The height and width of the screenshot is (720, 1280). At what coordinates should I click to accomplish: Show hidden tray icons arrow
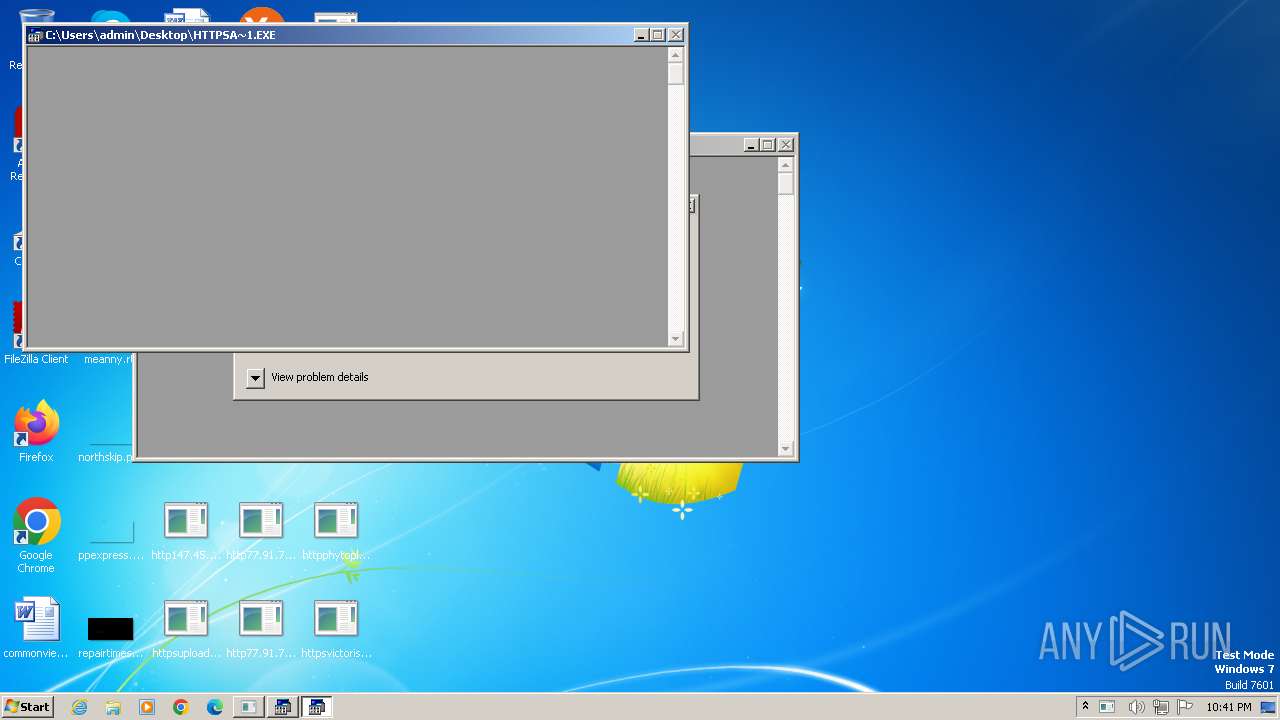[x=1085, y=707]
